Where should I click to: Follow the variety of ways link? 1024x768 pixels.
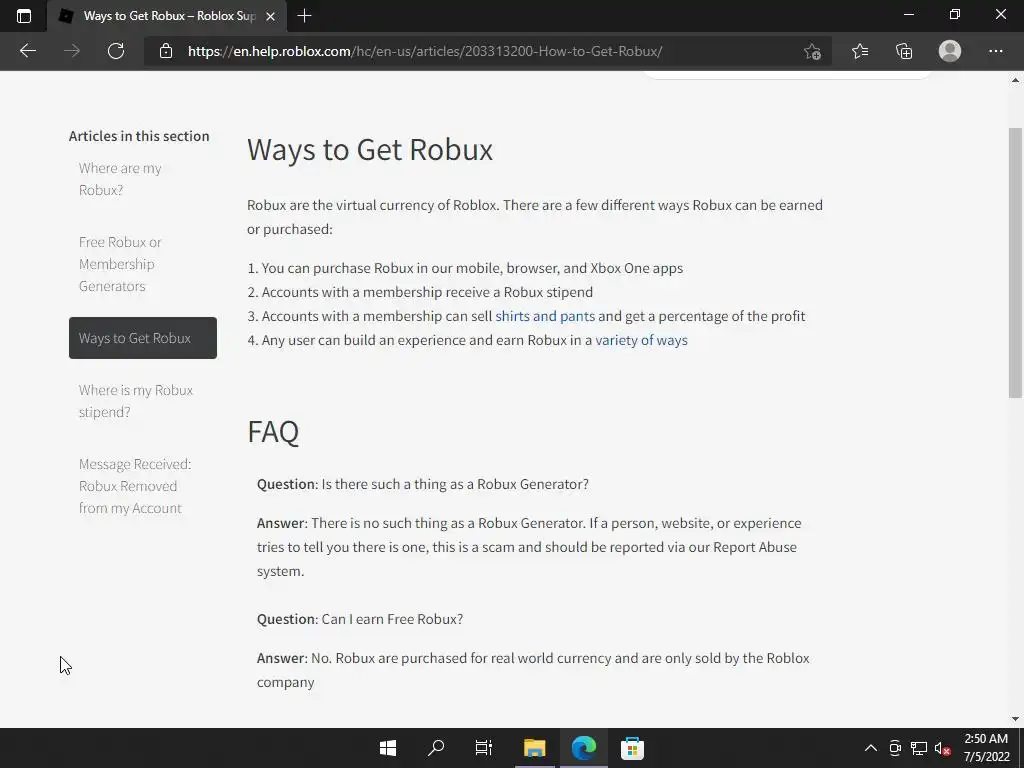tap(641, 340)
